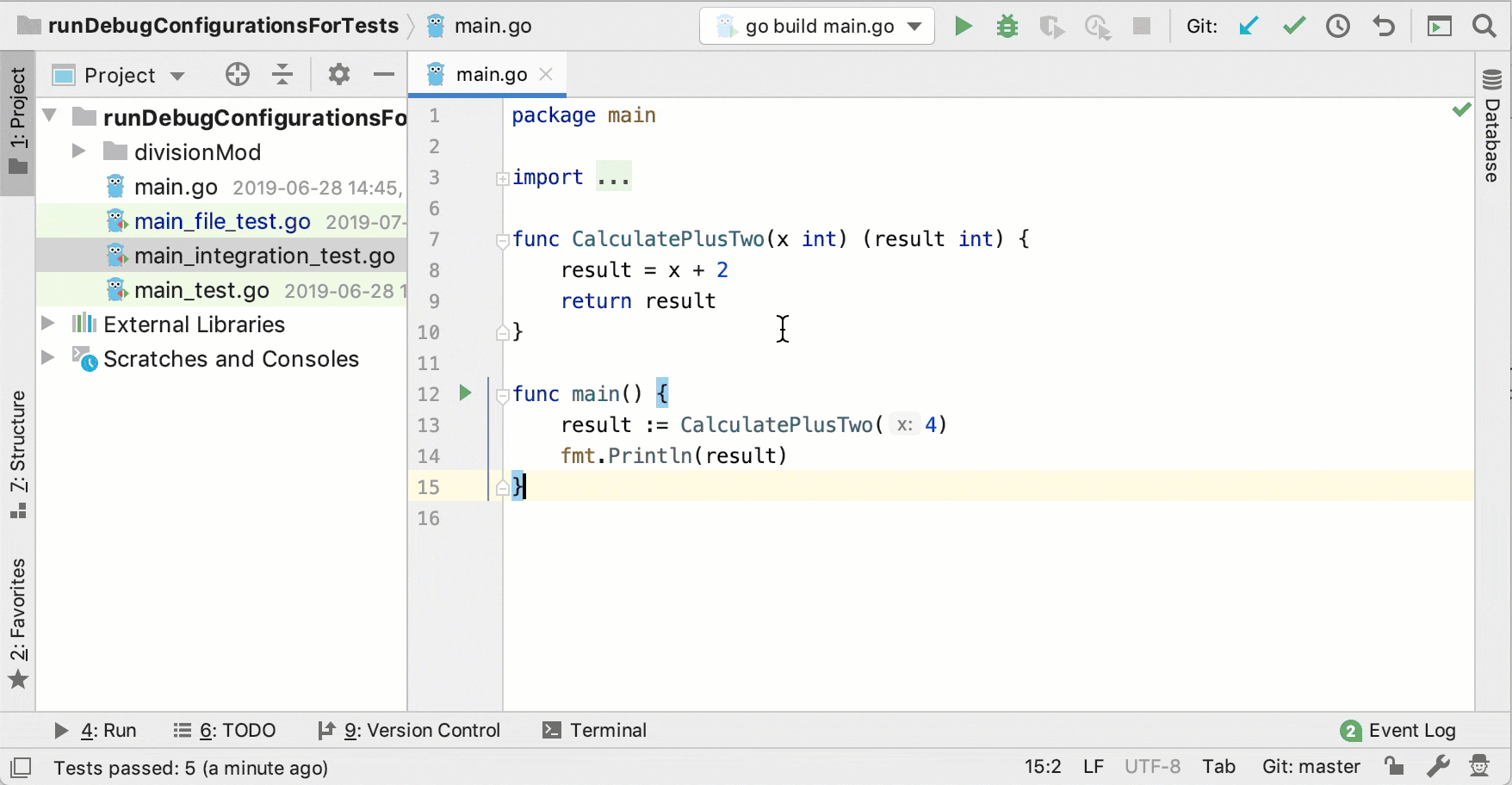Commit changes with the green checkmark

1293,26
